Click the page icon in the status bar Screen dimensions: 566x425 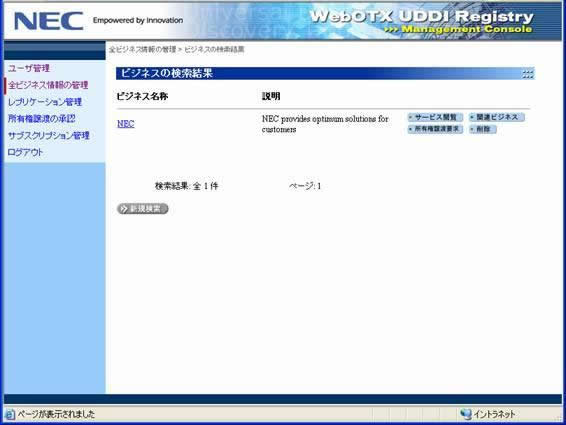click(10, 414)
